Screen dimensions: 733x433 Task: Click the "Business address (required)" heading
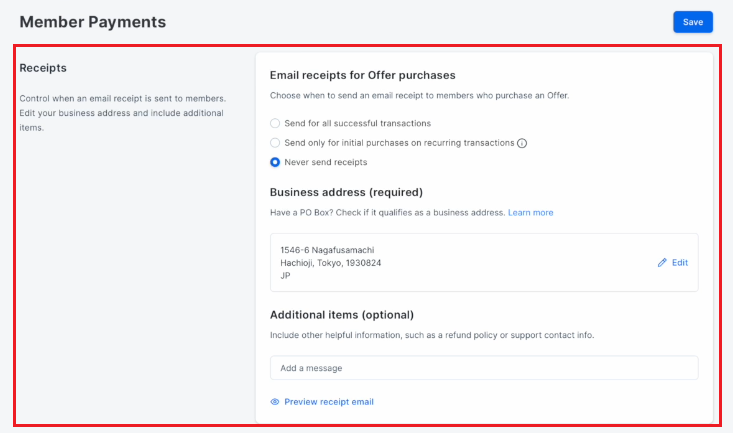(346, 193)
